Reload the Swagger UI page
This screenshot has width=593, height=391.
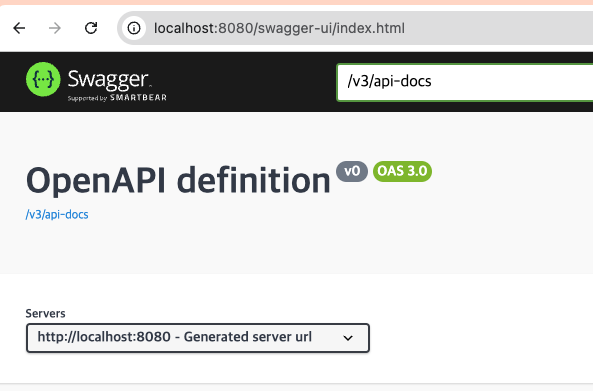pos(91,28)
